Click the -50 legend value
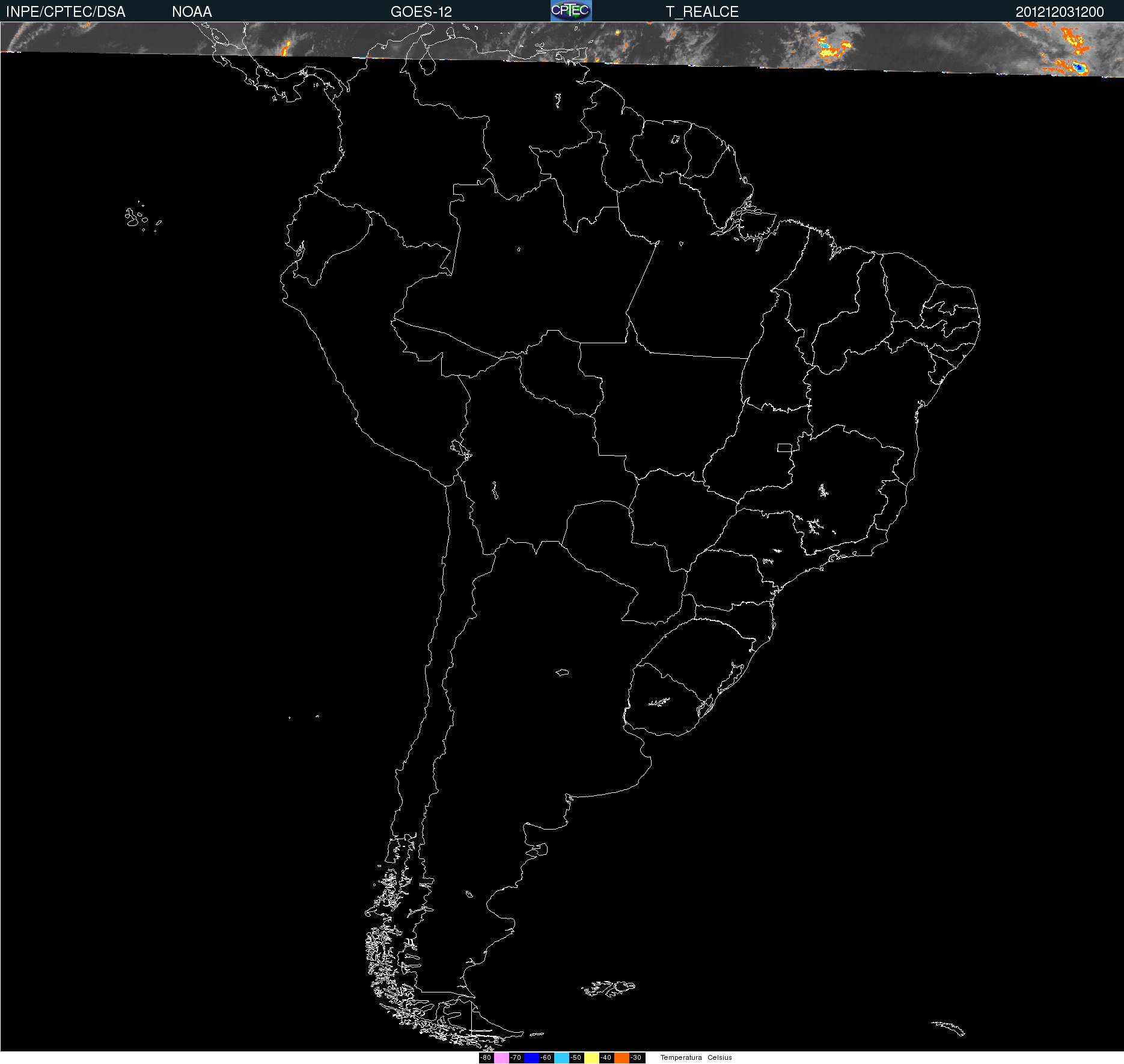Screen dimensions: 1124x1064 [x=576, y=1058]
